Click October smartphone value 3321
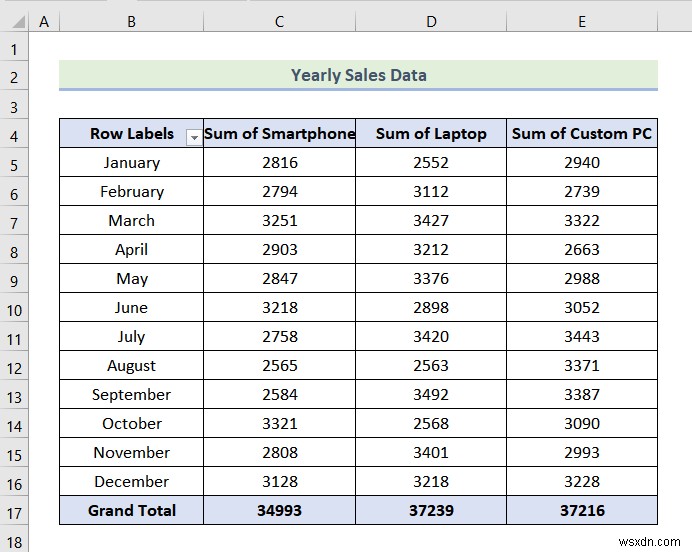 click(279, 423)
